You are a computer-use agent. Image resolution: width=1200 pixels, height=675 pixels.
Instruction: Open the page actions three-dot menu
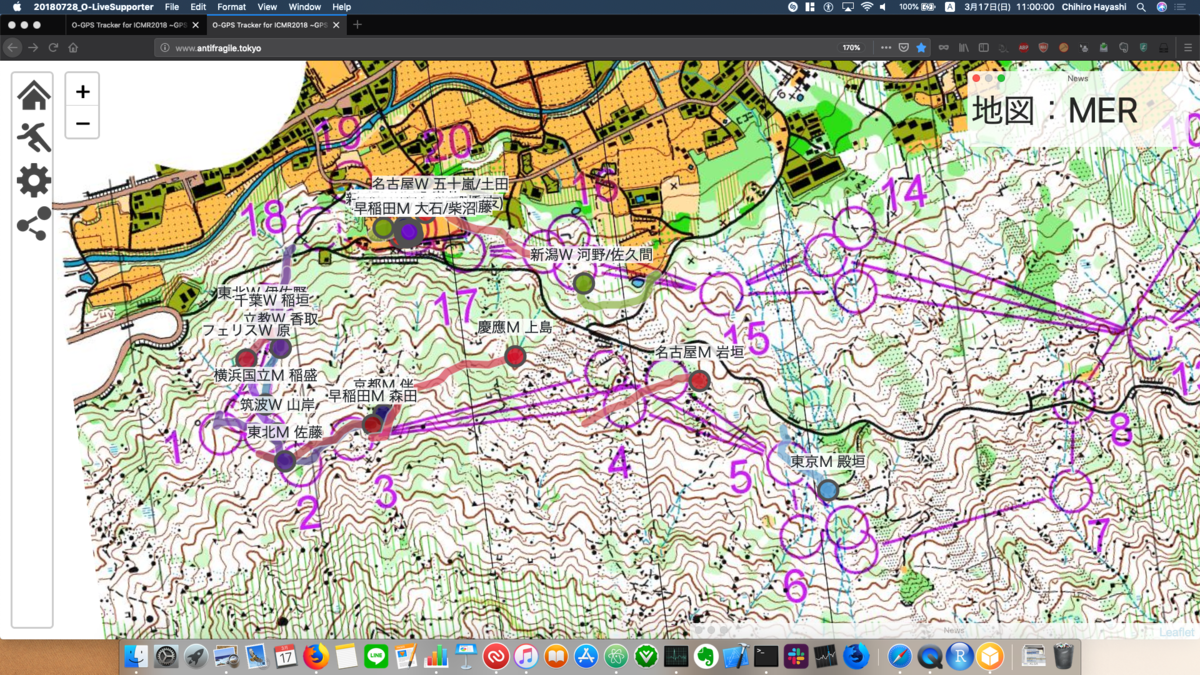885,47
